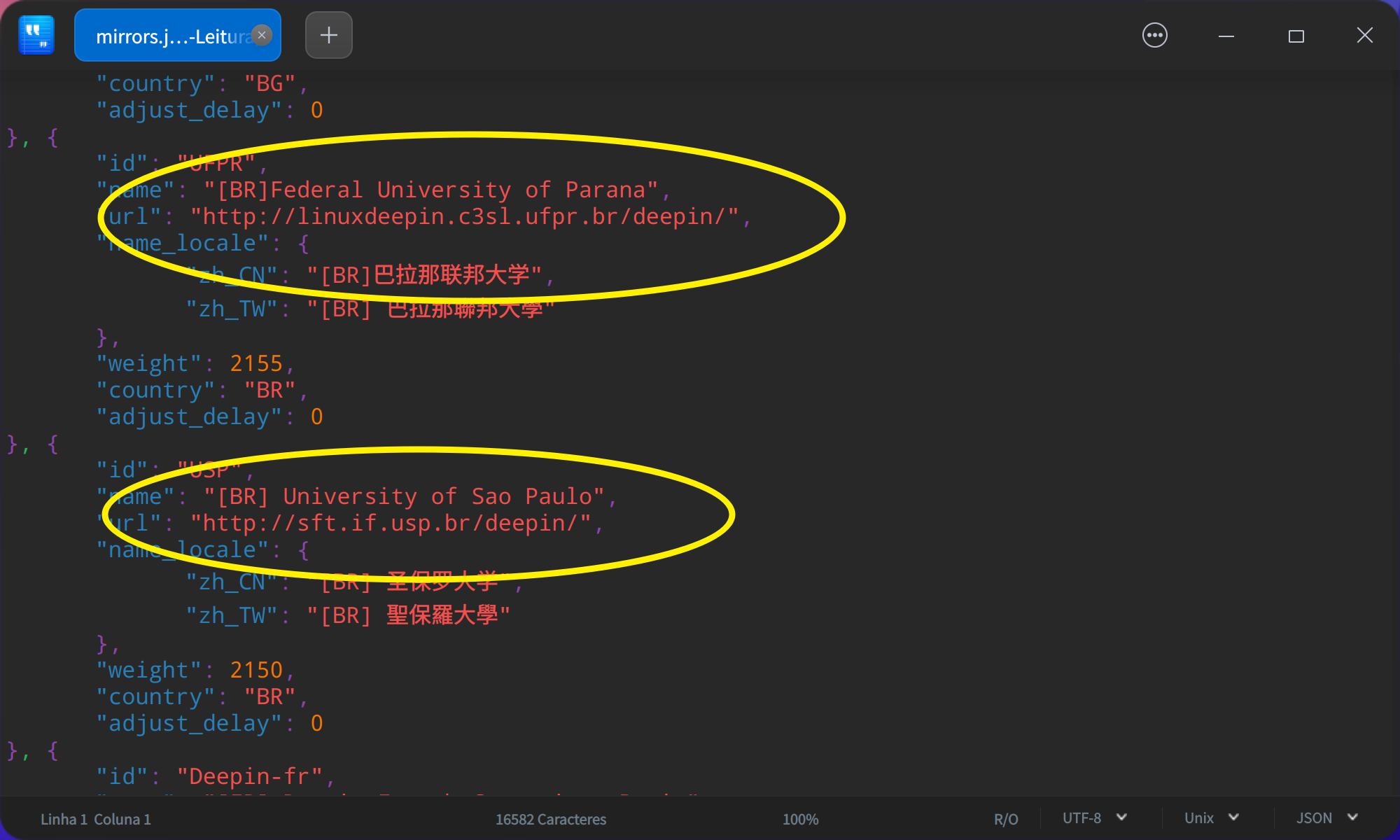Open the three-dots options menu
The height and width of the screenshot is (840, 1400).
tap(1154, 35)
